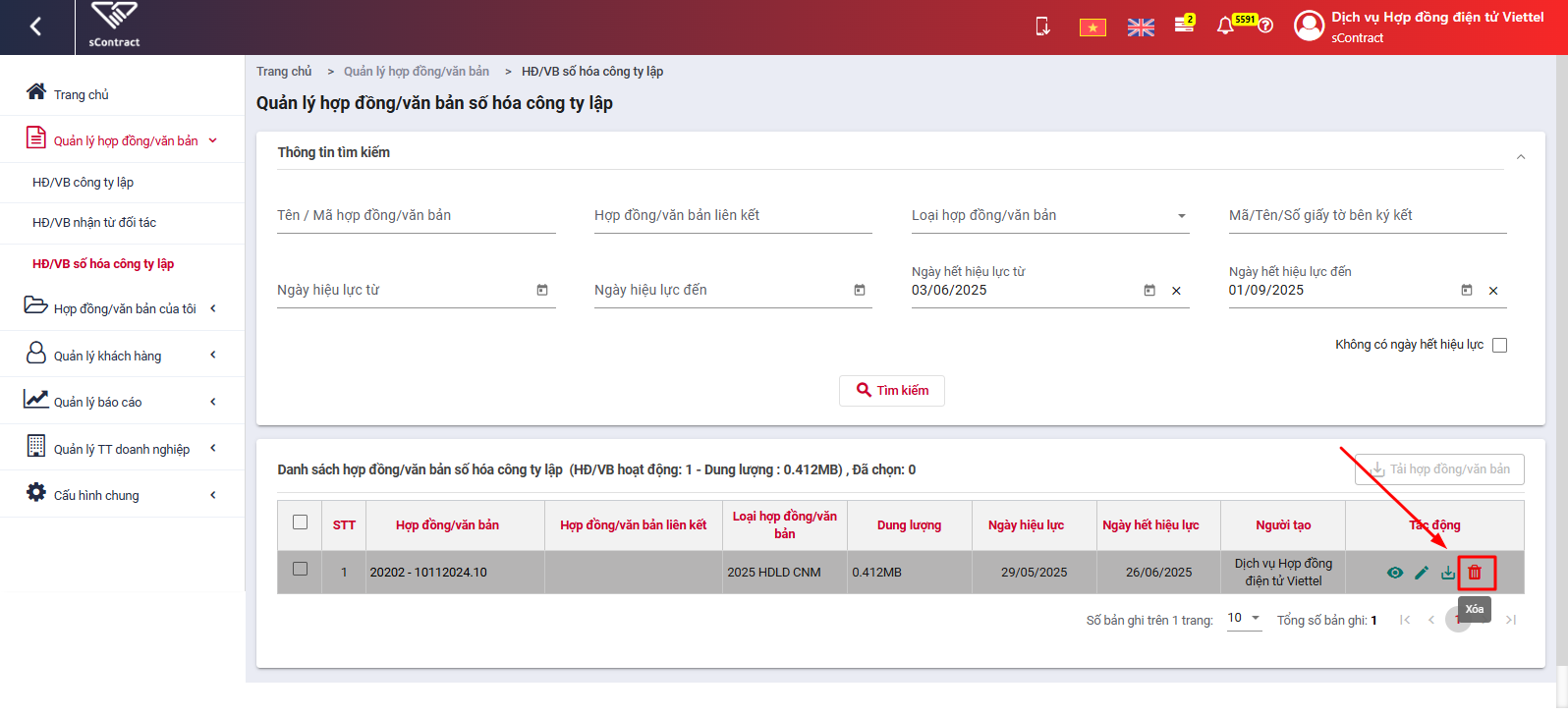Click Quản lý hợp đồng/văn bản breadcrumb link
The width and height of the screenshot is (1568, 715).
[417, 72]
